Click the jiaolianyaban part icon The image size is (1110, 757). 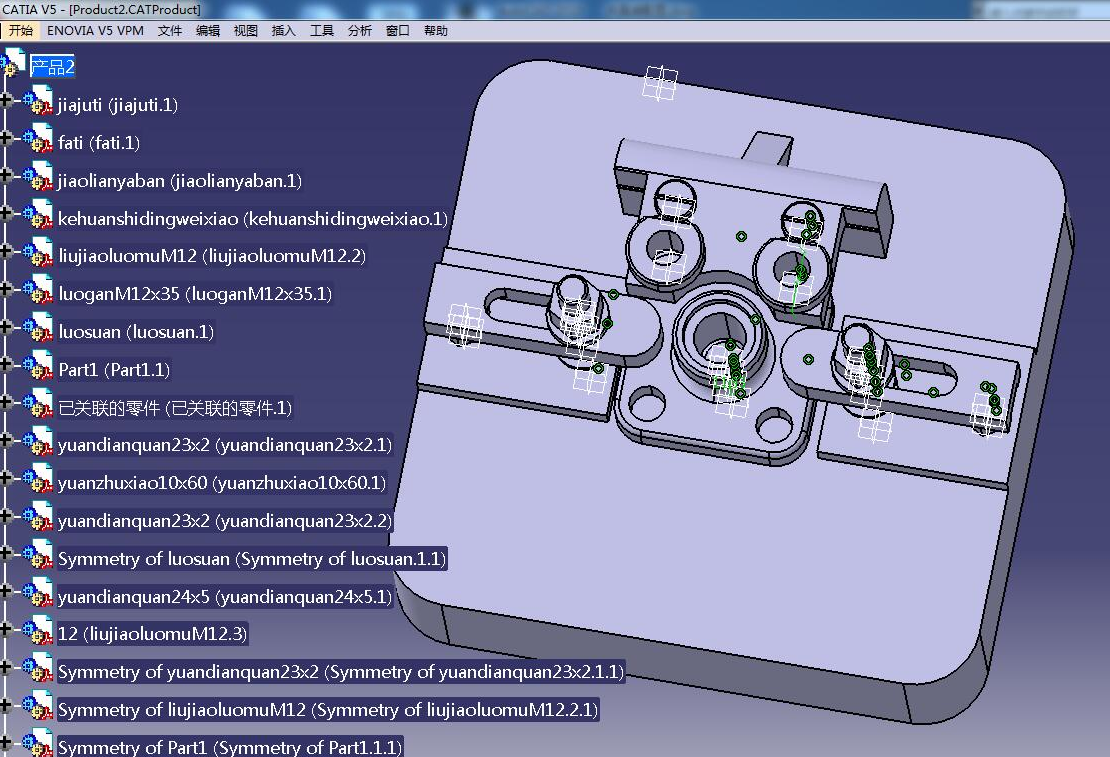point(38,177)
